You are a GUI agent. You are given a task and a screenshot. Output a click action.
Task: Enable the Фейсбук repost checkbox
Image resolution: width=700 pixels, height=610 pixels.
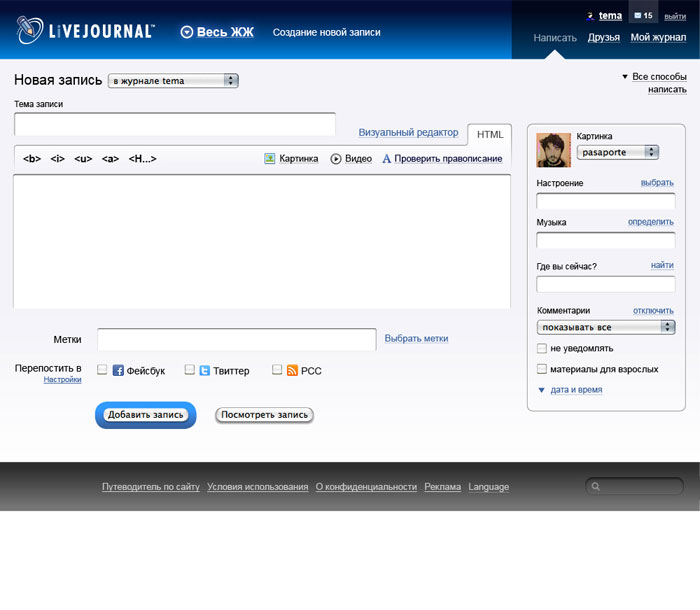click(x=102, y=370)
